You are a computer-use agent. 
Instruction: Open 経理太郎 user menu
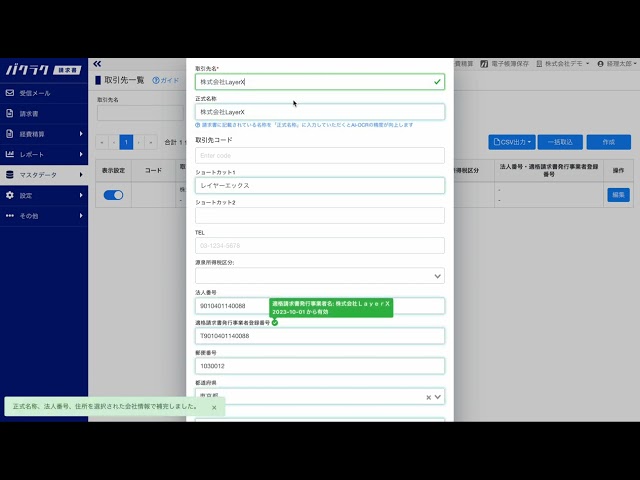(617, 64)
